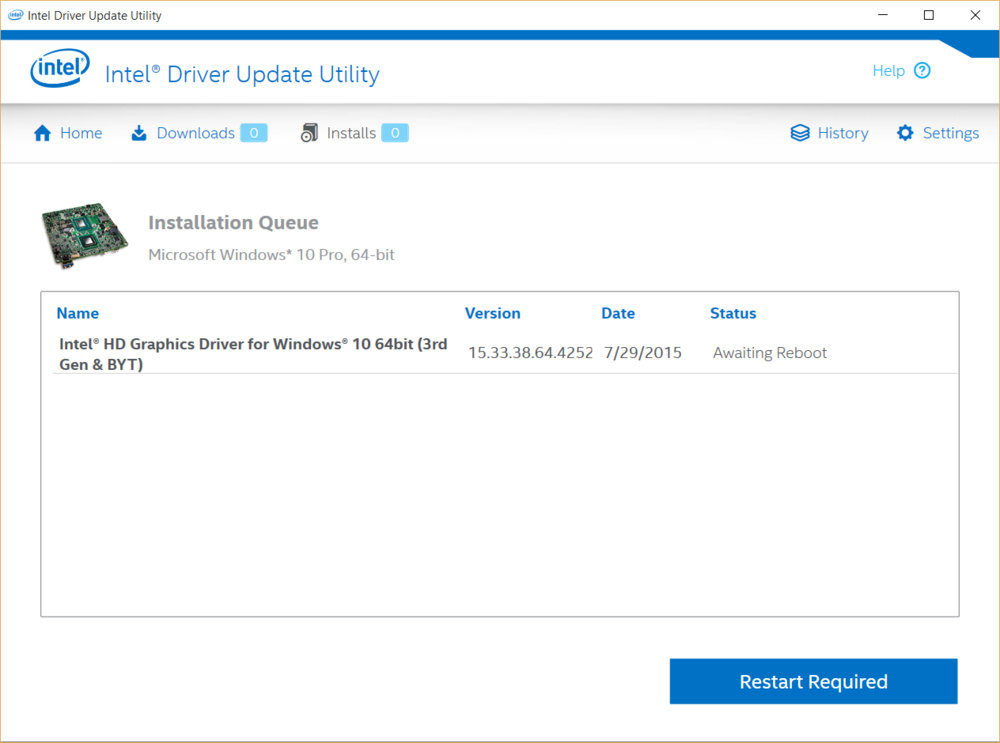
Task: Click the 7/29/2015 date cell
Action: (643, 353)
